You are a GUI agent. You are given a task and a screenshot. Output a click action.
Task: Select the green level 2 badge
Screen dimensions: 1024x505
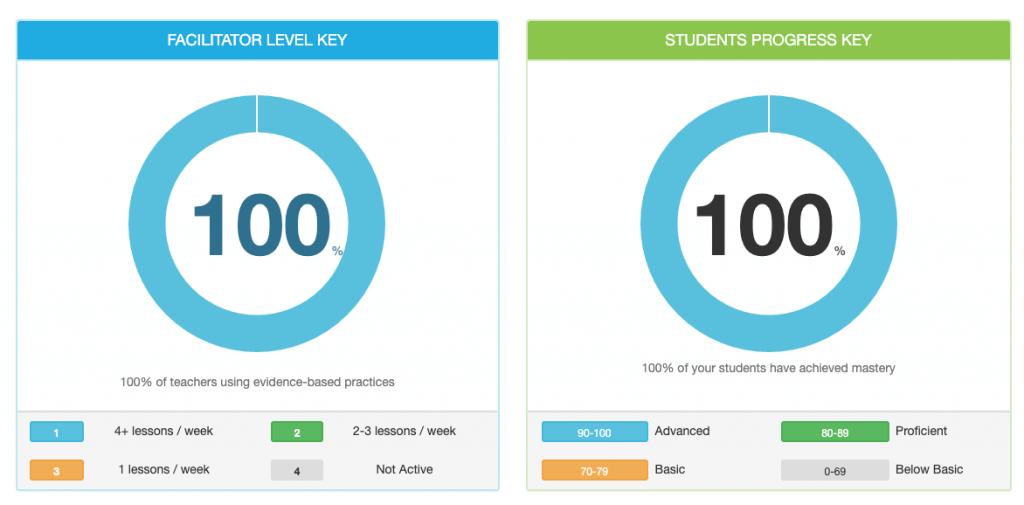[297, 432]
